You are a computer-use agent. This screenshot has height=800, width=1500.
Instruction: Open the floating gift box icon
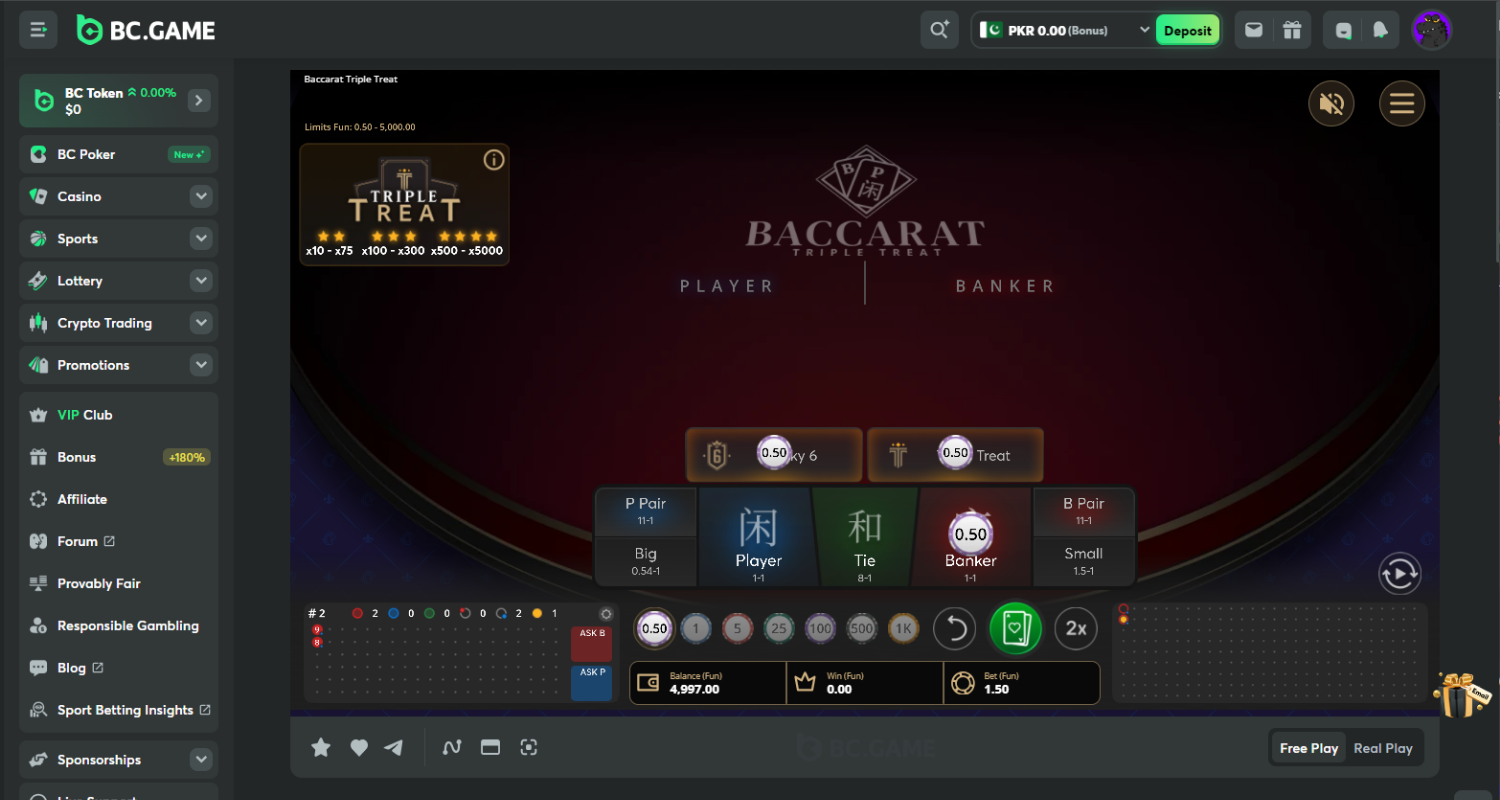pyautogui.click(x=1461, y=694)
